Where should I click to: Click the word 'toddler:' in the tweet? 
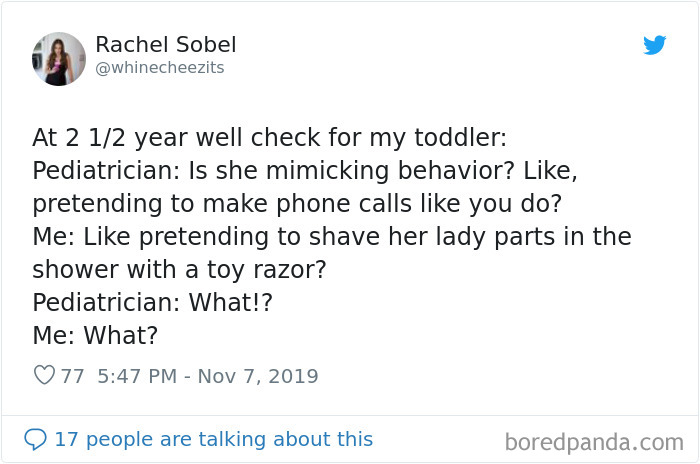(x=461, y=138)
